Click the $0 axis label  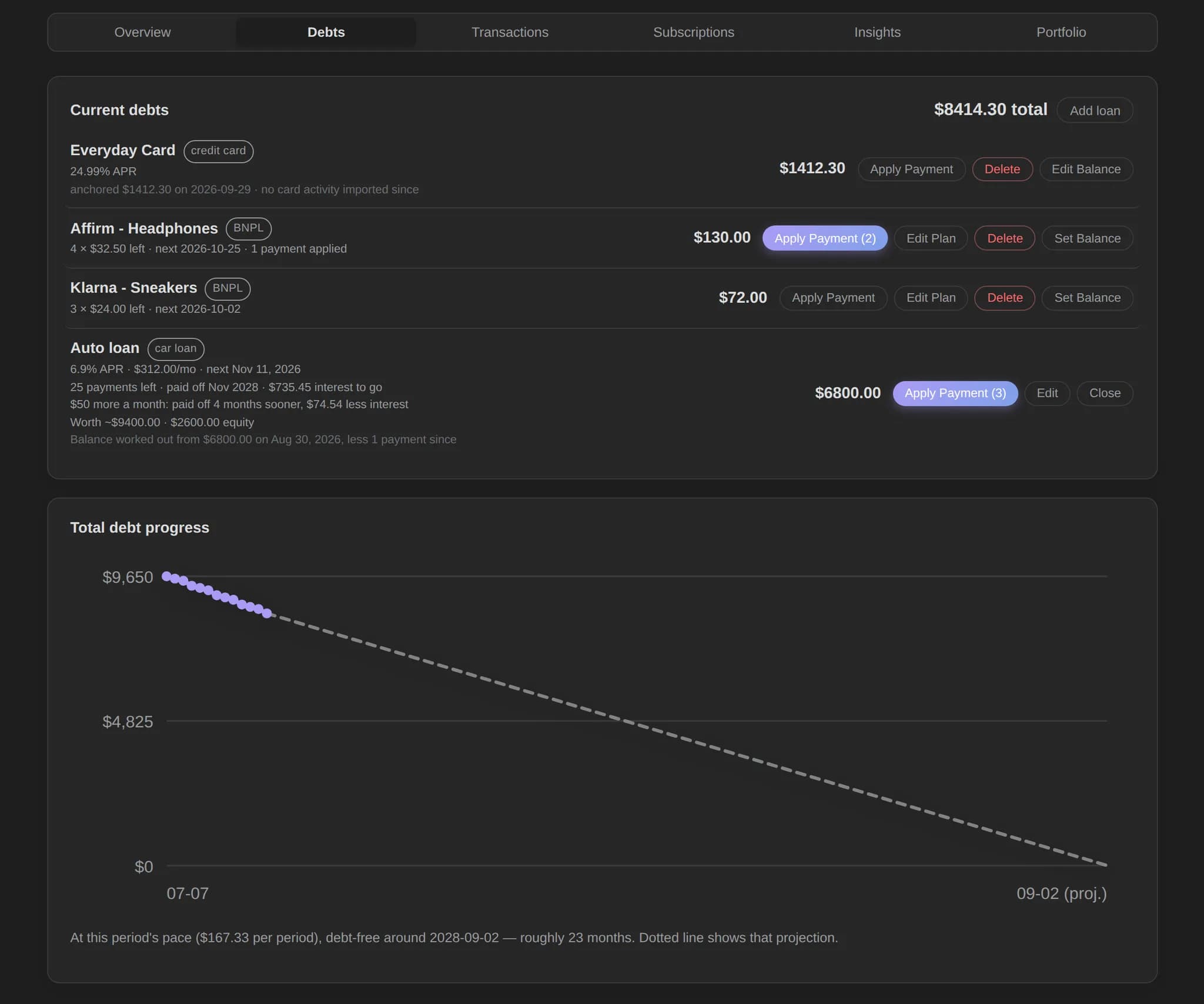143,867
